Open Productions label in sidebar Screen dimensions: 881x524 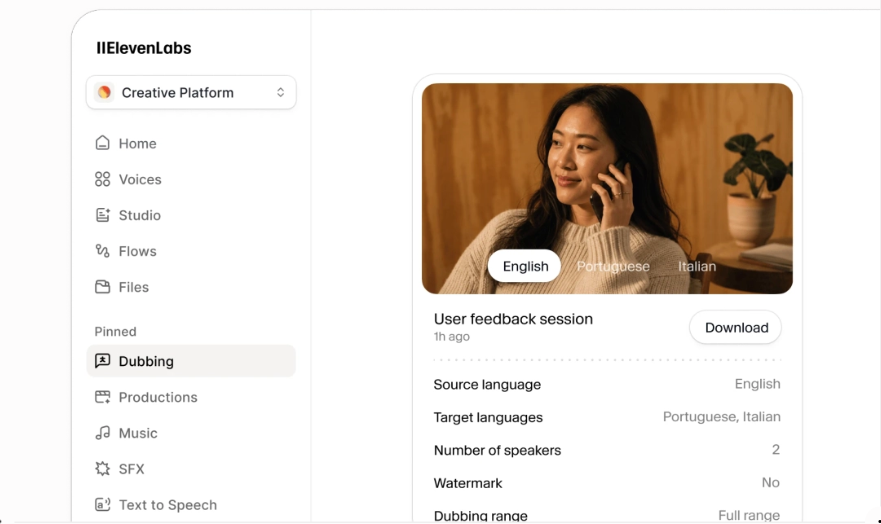click(x=158, y=397)
